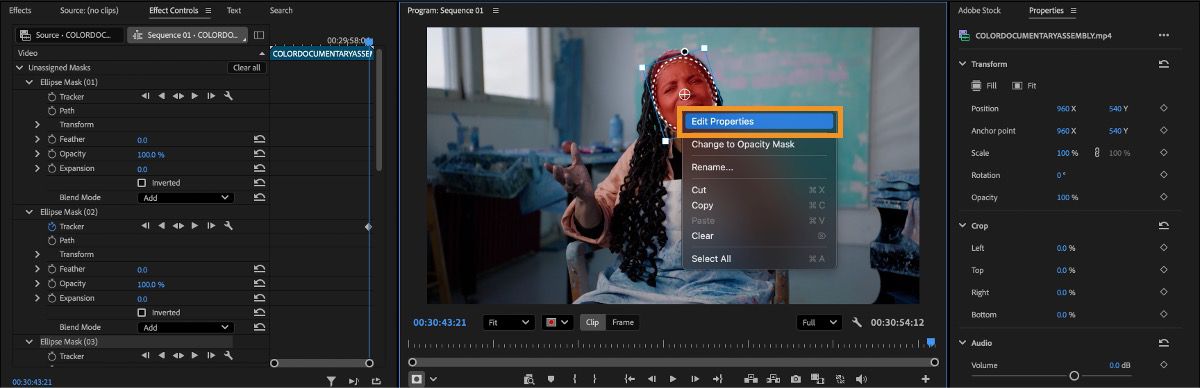Open the Full playback resolution dropdown

[821, 322]
